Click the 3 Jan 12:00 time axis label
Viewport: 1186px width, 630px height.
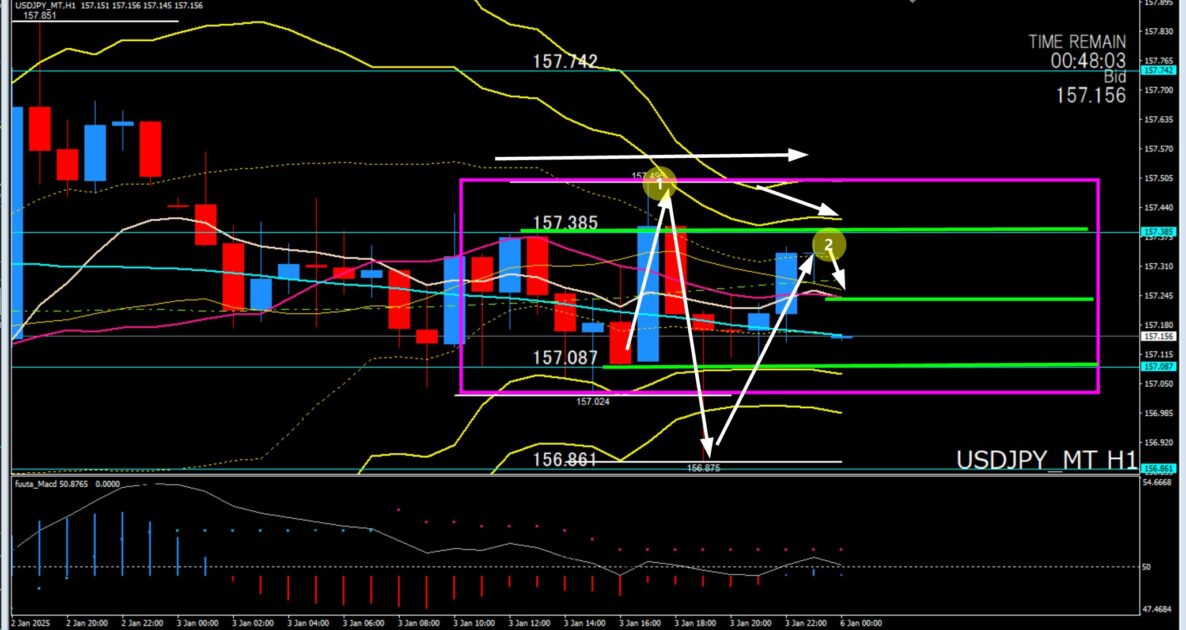pyautogui.click(x=529, y=621)
